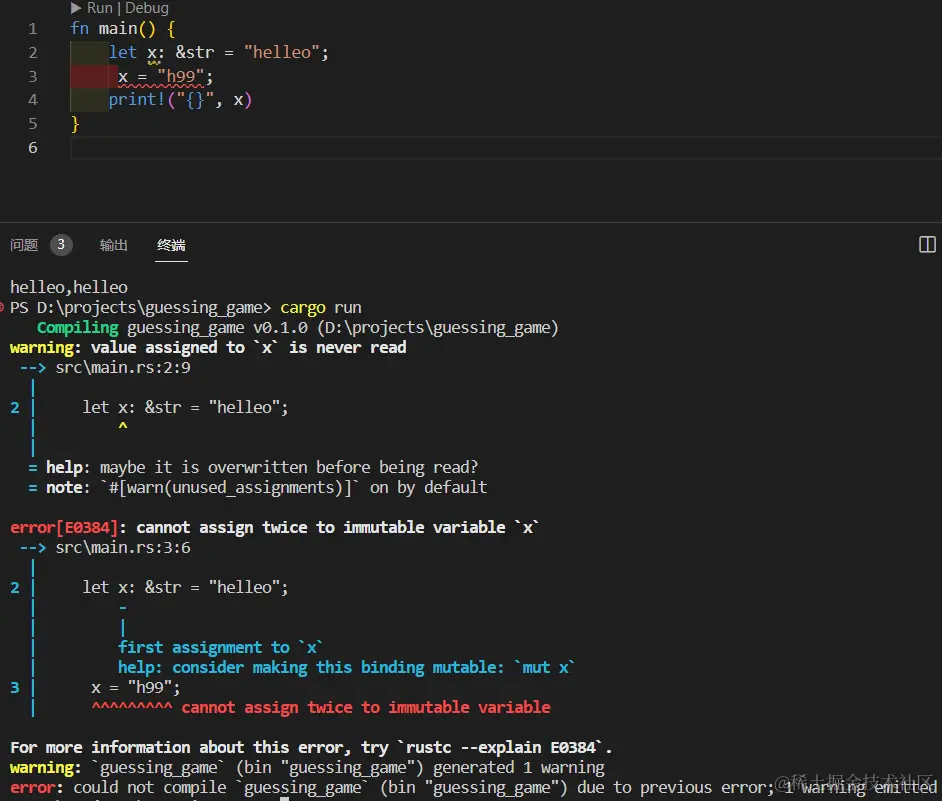Open the 输出 output tab

[x=114, y=245]
